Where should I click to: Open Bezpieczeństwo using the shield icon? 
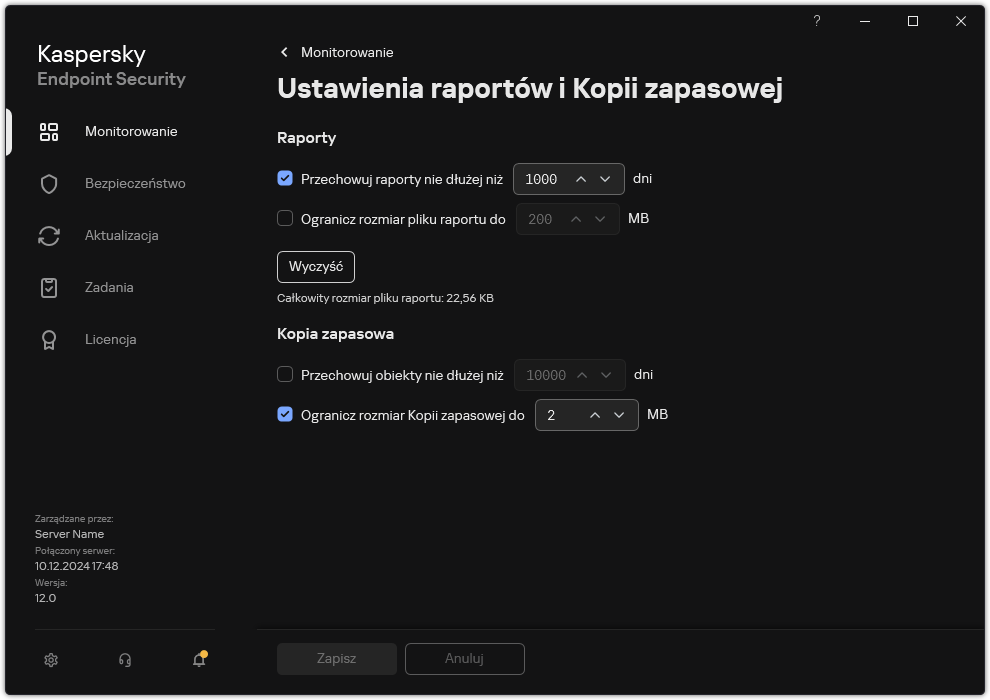pos(48,183)
